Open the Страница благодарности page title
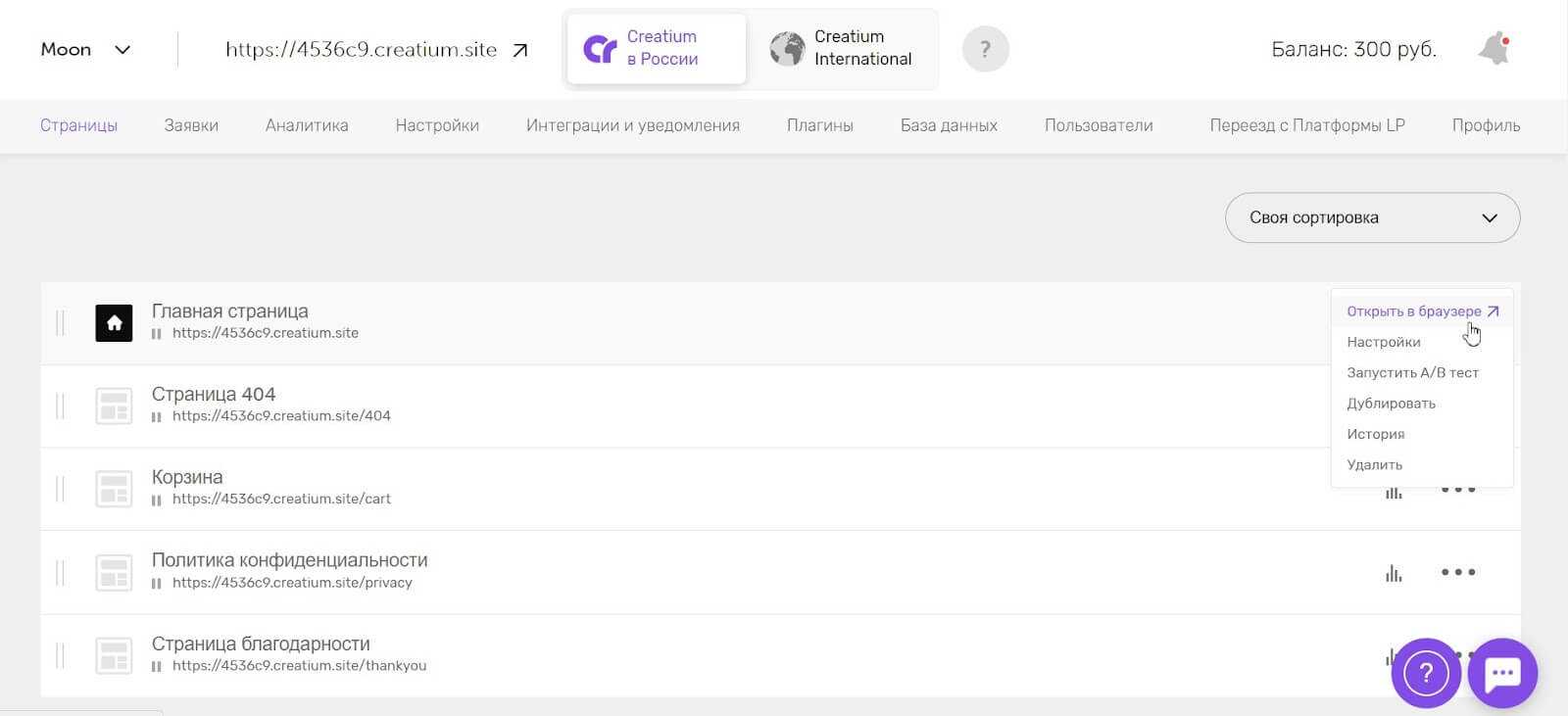Viewport: 1568px width, 716px height. click(x=261, y=644)
